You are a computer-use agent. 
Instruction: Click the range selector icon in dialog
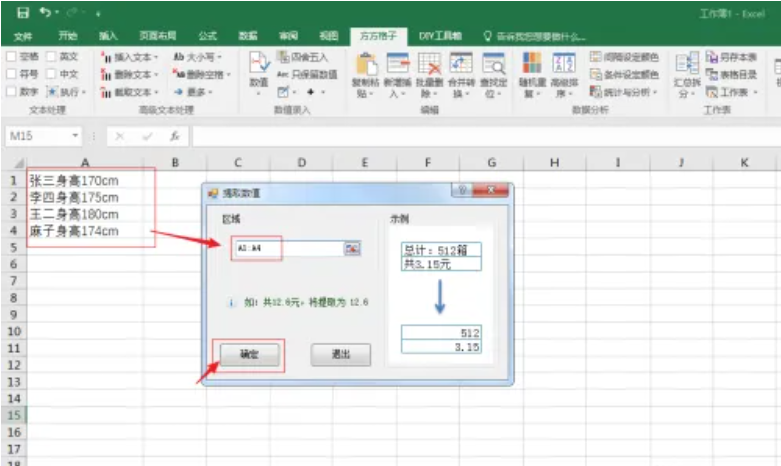352,248
